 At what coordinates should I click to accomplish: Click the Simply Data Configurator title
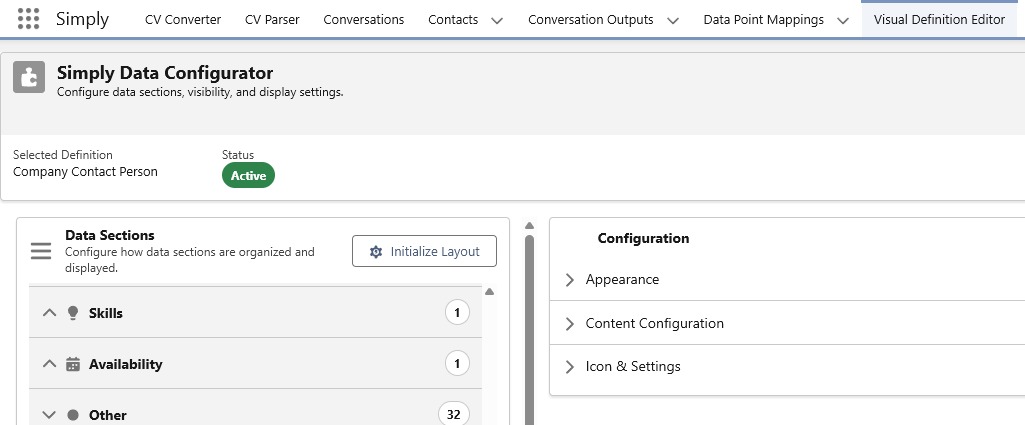tap(165, 73)
